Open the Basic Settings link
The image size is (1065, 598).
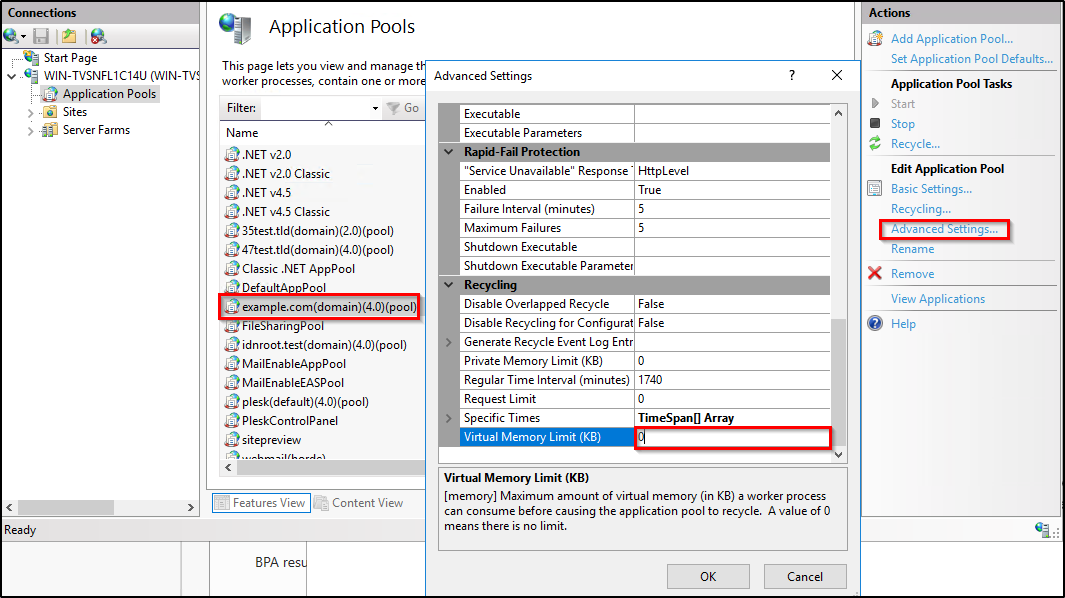pyautogui.click(x=931, y=189)
